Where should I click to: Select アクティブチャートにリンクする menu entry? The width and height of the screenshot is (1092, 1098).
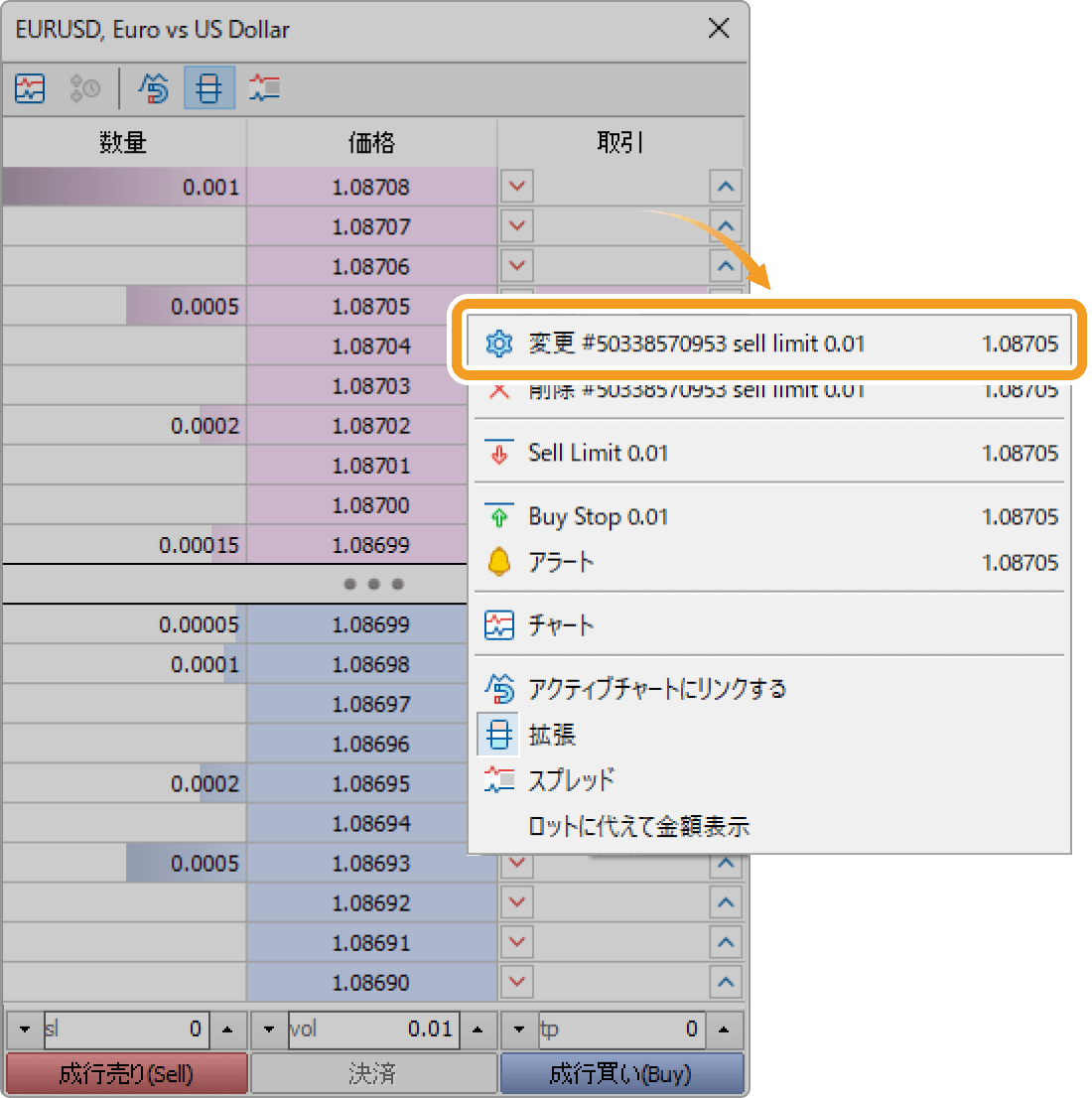point(769,689)
